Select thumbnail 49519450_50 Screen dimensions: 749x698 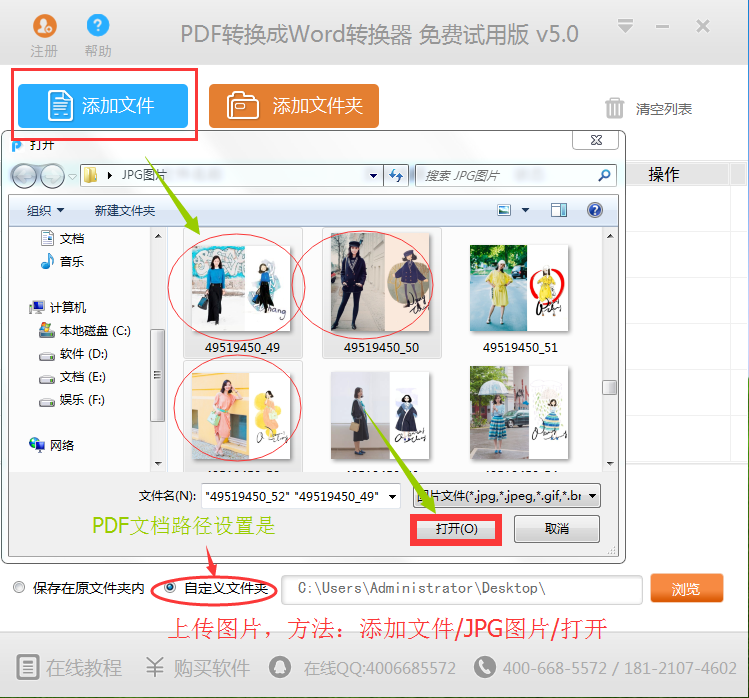click(x=381, y=293)
